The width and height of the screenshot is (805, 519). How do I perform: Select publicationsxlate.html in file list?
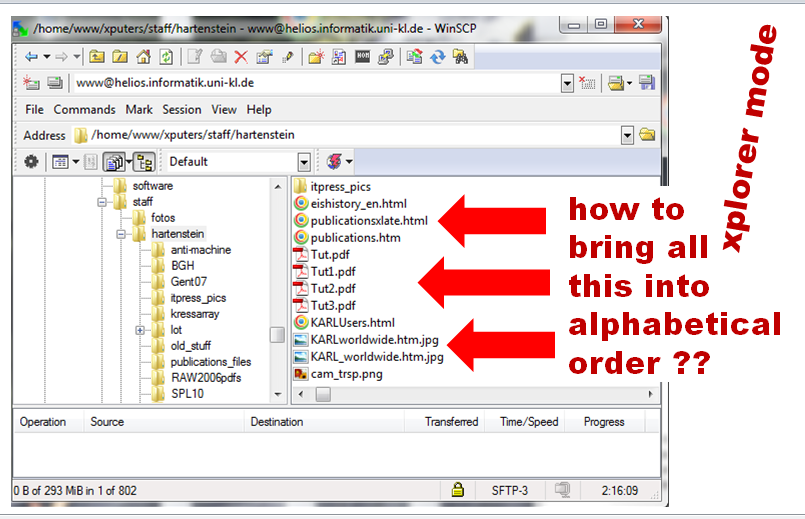tap(369, 220)
